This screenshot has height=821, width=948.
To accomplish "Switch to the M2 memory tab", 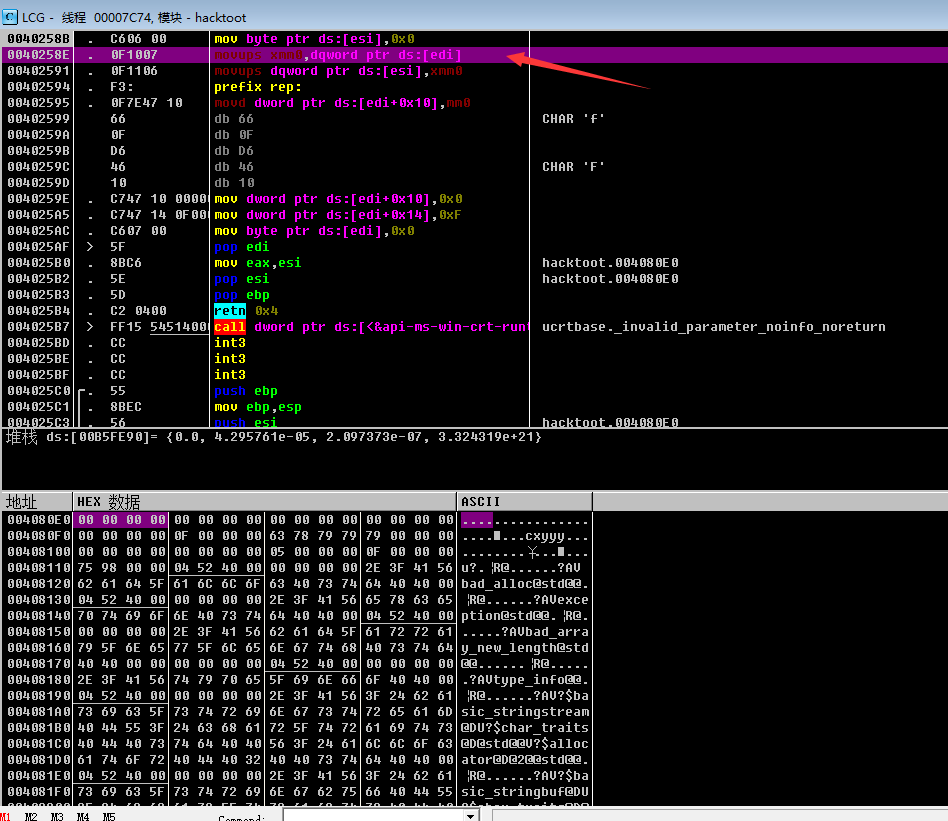I will tap(31, 816).
